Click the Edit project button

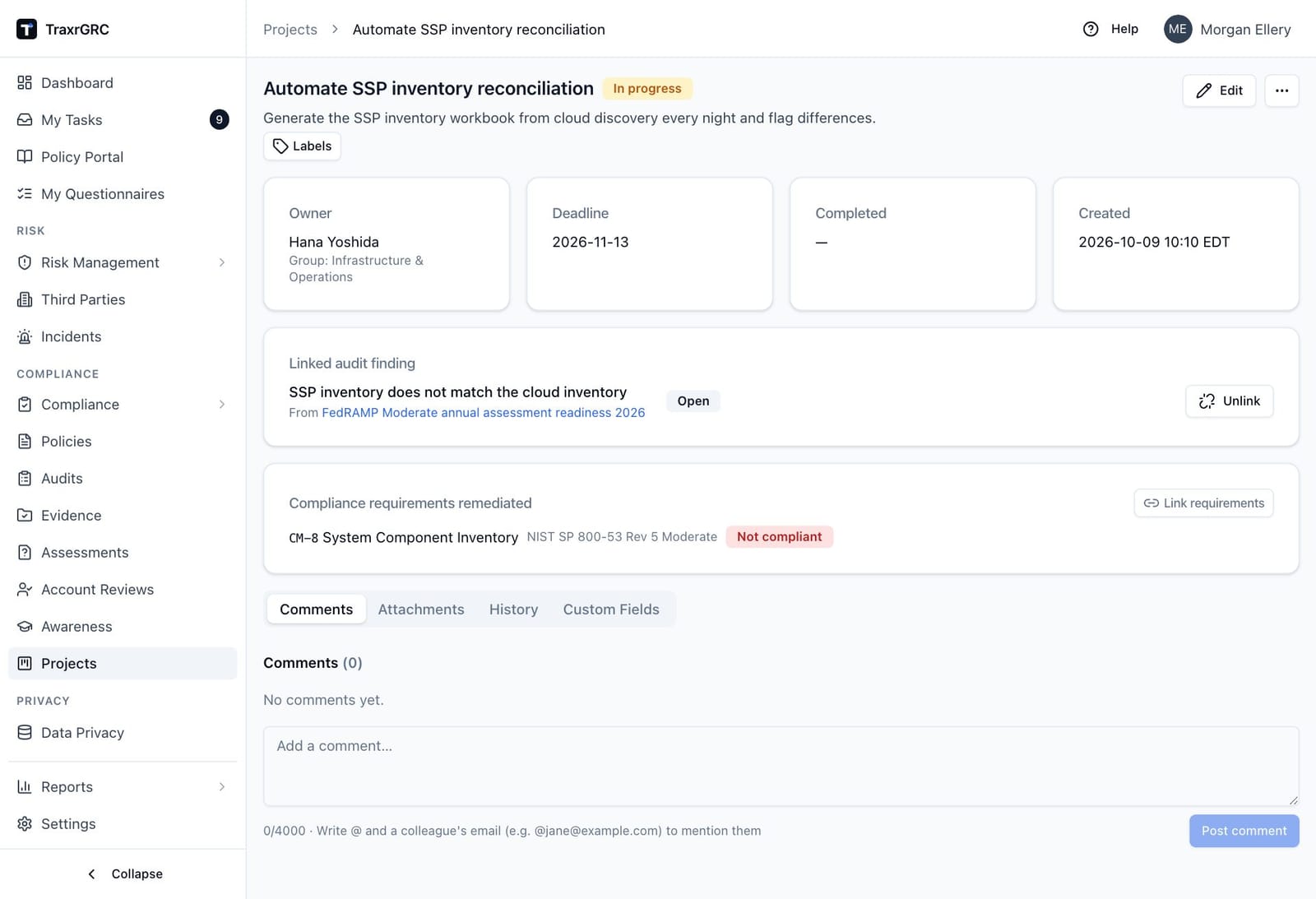(x=1219, y=90)
